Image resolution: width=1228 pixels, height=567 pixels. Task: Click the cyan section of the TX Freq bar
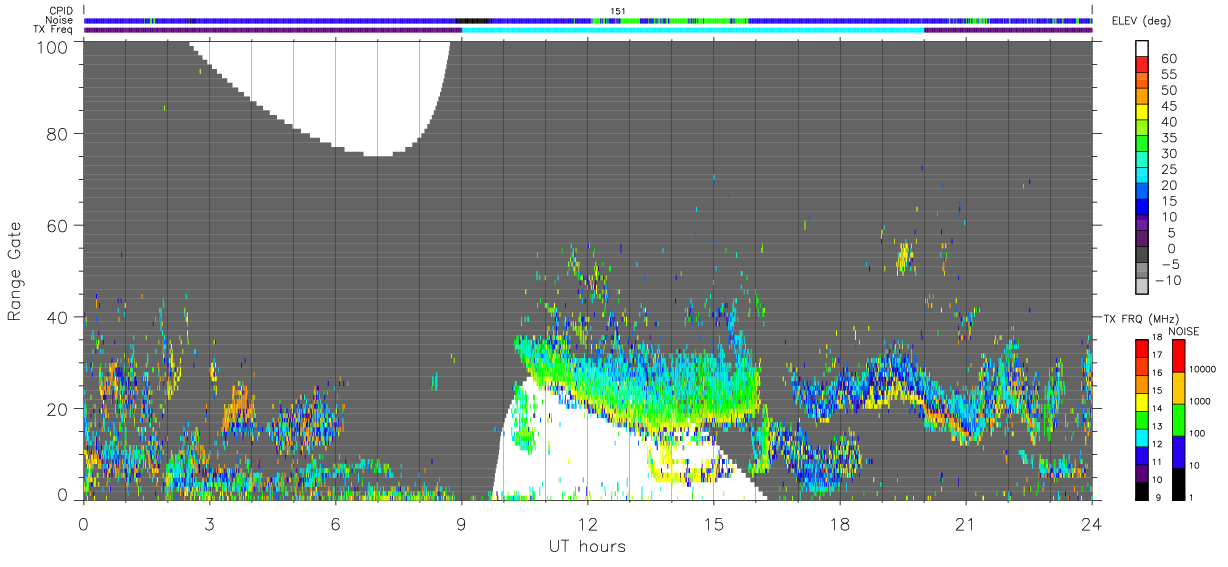coord(693,29)
